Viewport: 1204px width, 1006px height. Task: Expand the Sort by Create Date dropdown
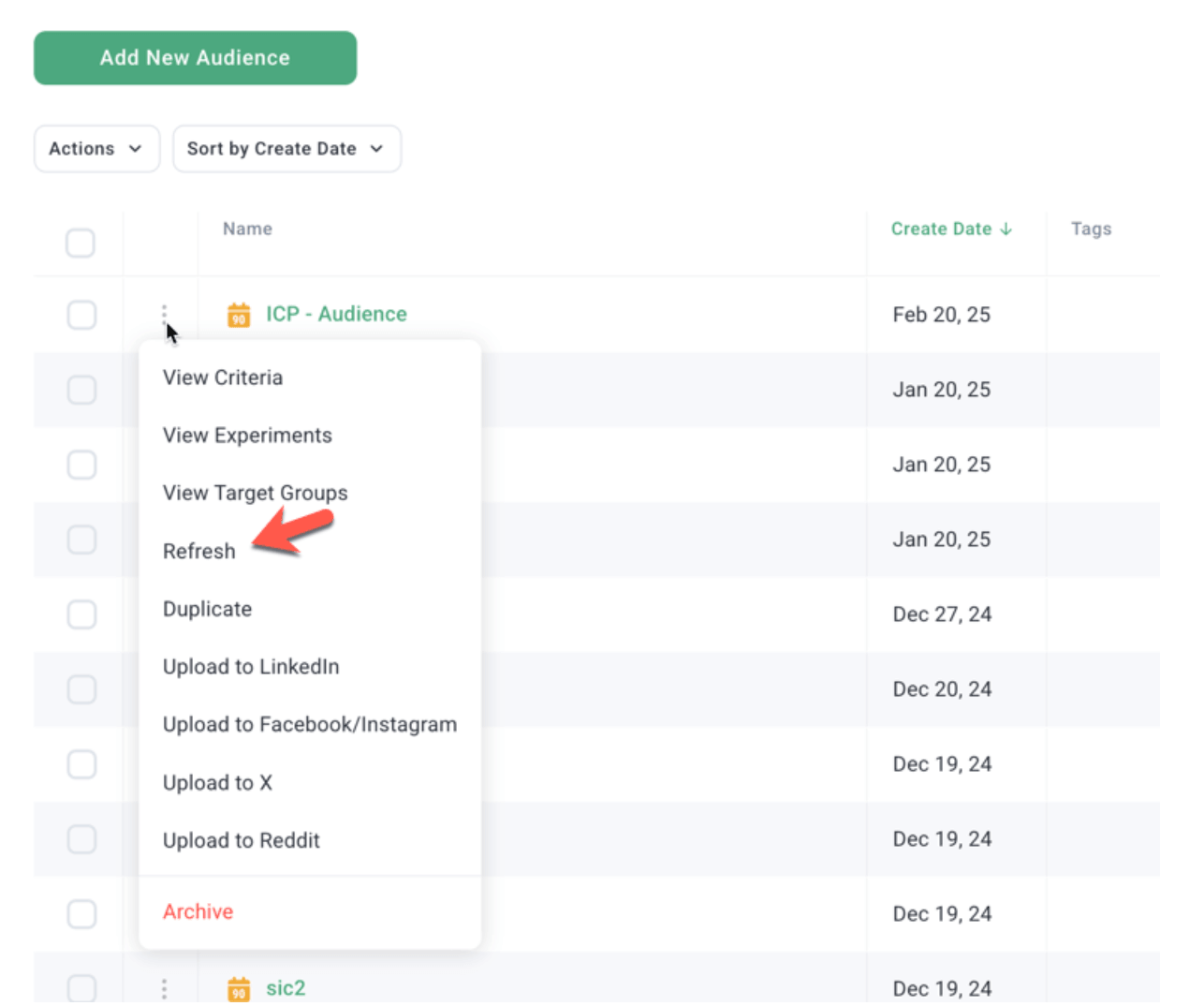[286, 149]
